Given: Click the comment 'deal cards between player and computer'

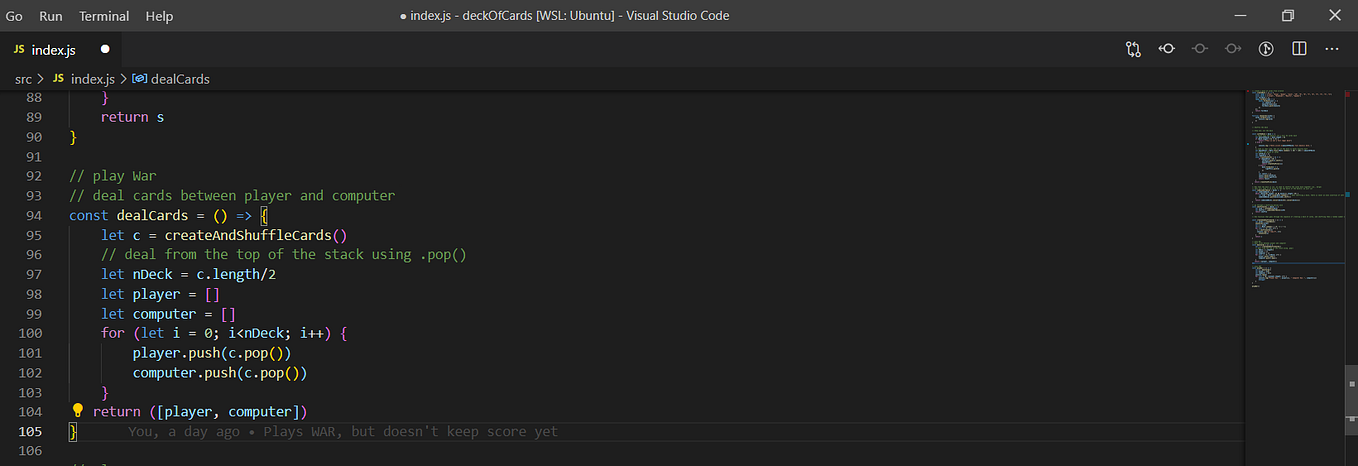Looking at the screenshot, I should tap(232, 195).
